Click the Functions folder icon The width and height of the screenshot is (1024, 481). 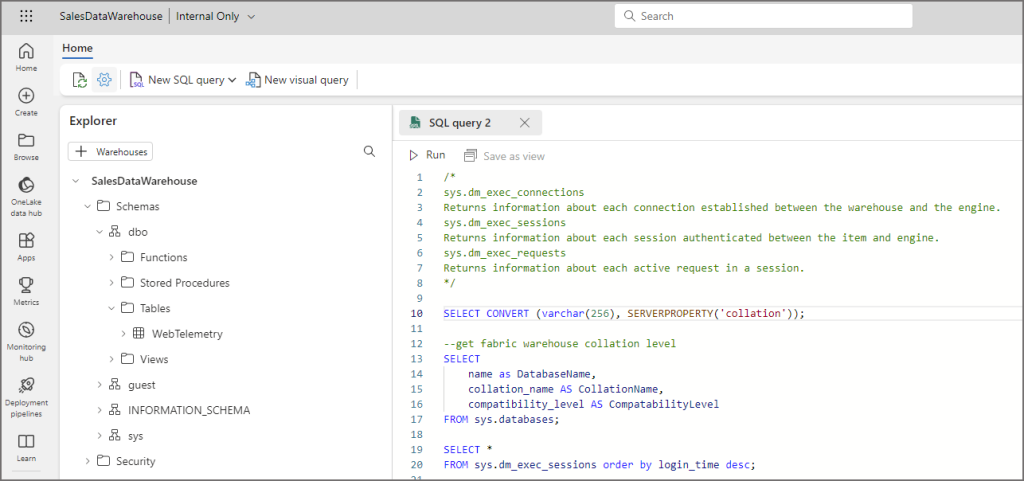(x=127, y=257)
